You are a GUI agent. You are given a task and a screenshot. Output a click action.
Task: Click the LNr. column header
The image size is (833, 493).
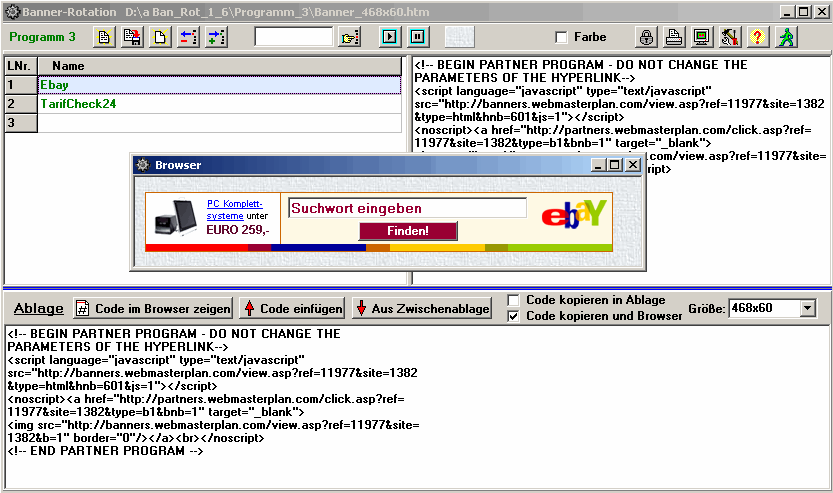(x=21, y=66)
